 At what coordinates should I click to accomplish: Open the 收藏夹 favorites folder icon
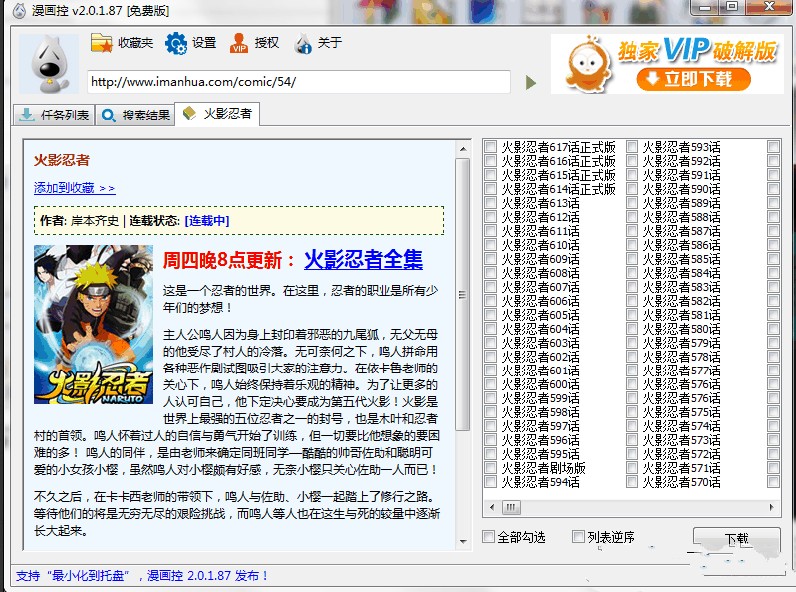tap(102, 43)
